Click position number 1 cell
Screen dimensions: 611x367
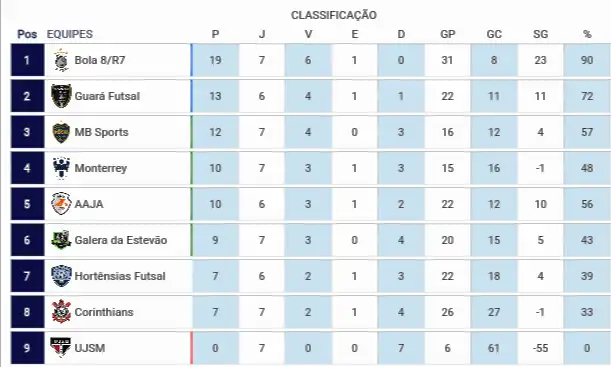pos(27,60)
